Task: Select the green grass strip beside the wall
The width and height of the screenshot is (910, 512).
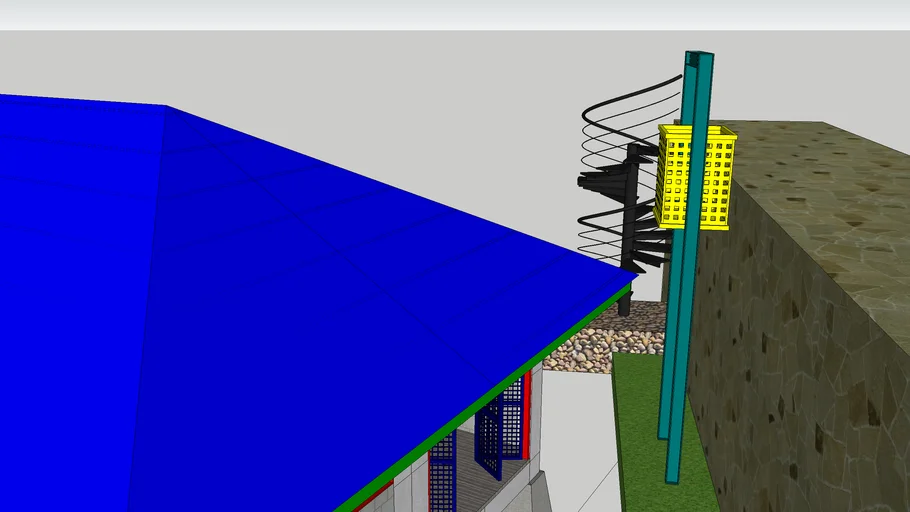Action: pos(640,430)
